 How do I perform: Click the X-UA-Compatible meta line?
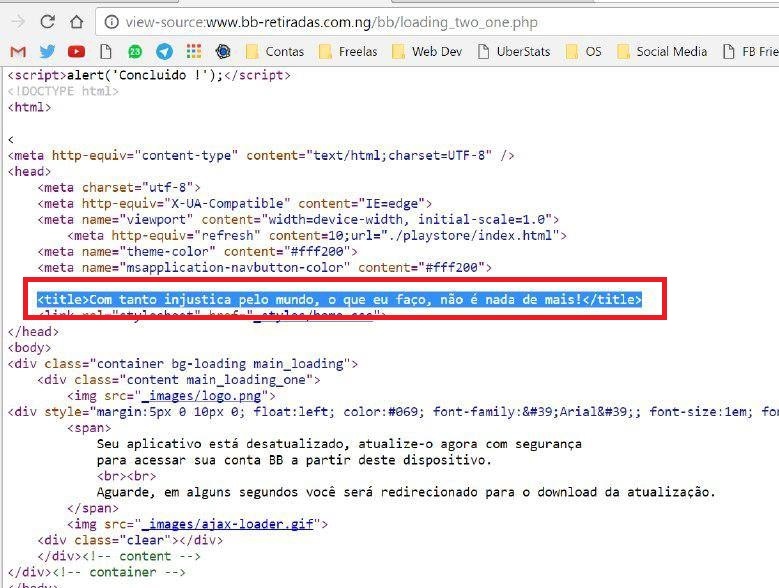234,204
